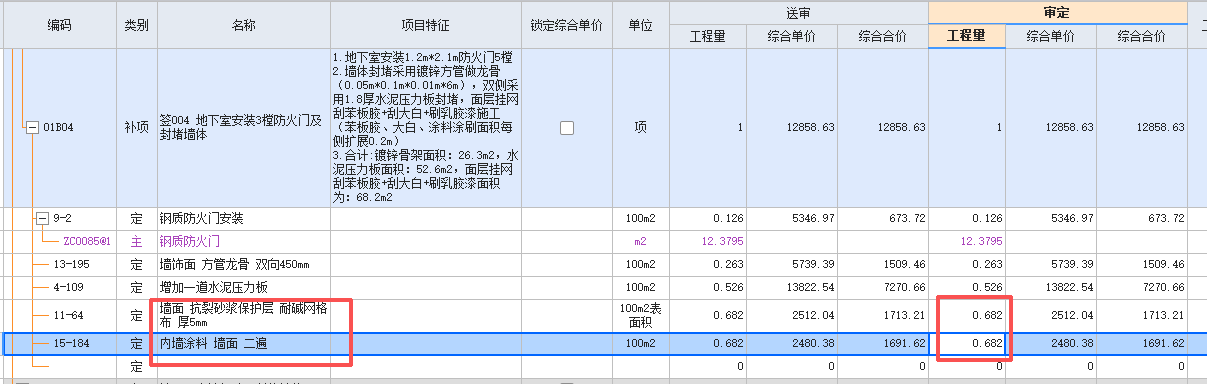The height and width of the screenshot is (384, 1207).
Task: Select the cell 墙饰面 方管龙骨 双向450mm
Action: pos(243,264)
